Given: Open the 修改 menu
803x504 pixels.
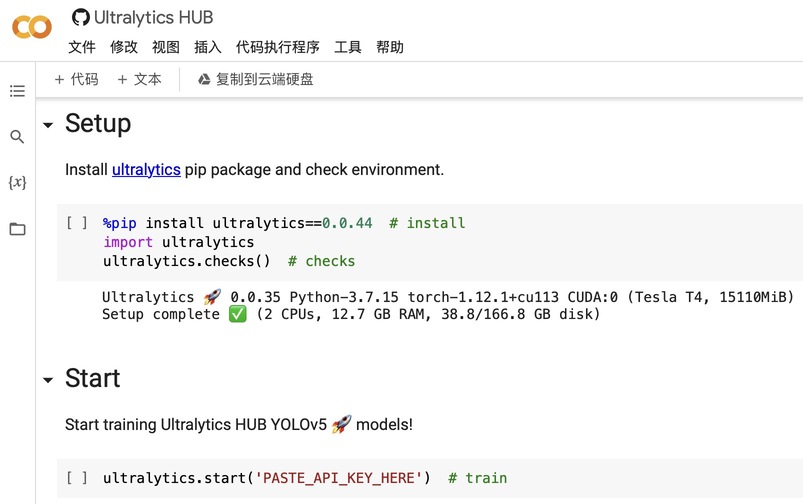Looking at the screenshot, I should pyautogui.click(x=124, y=47).
